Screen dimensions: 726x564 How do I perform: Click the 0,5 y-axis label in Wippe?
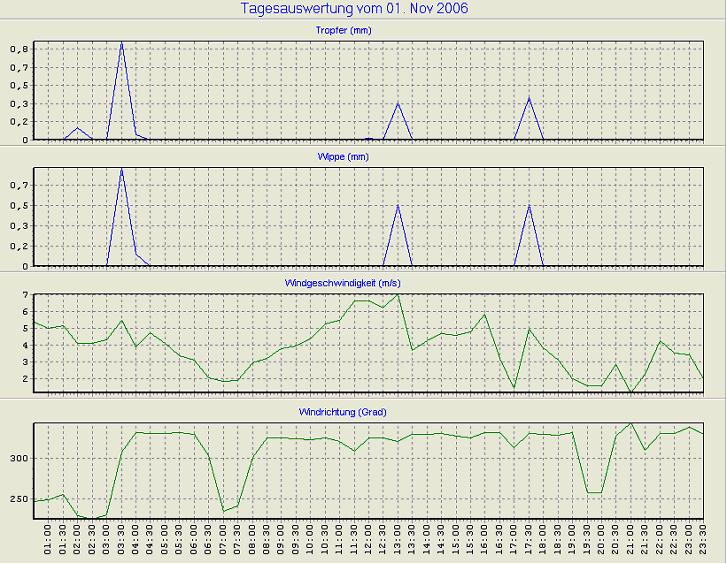click(x=20, y=205)
